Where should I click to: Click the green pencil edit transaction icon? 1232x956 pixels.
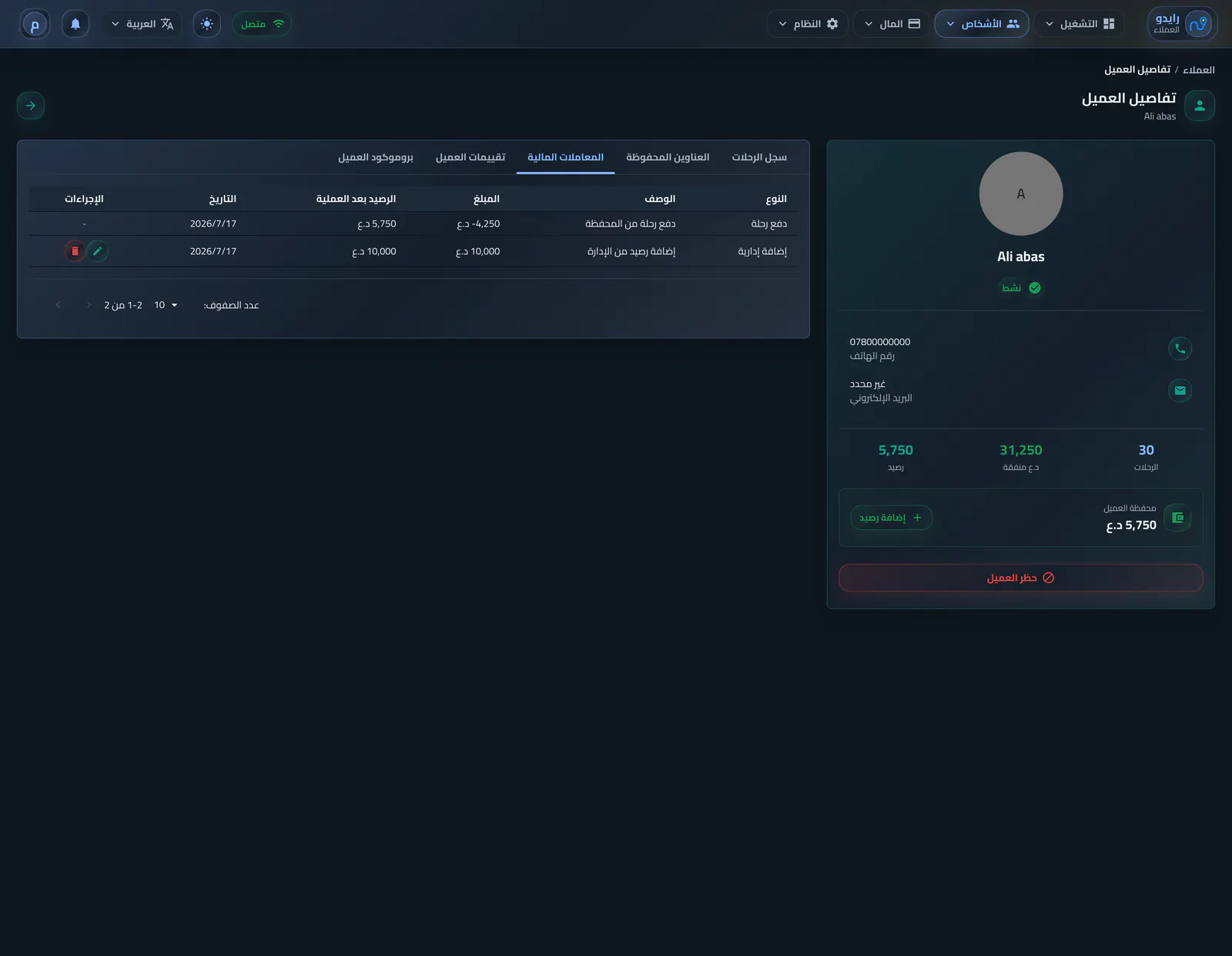[98, 251]
